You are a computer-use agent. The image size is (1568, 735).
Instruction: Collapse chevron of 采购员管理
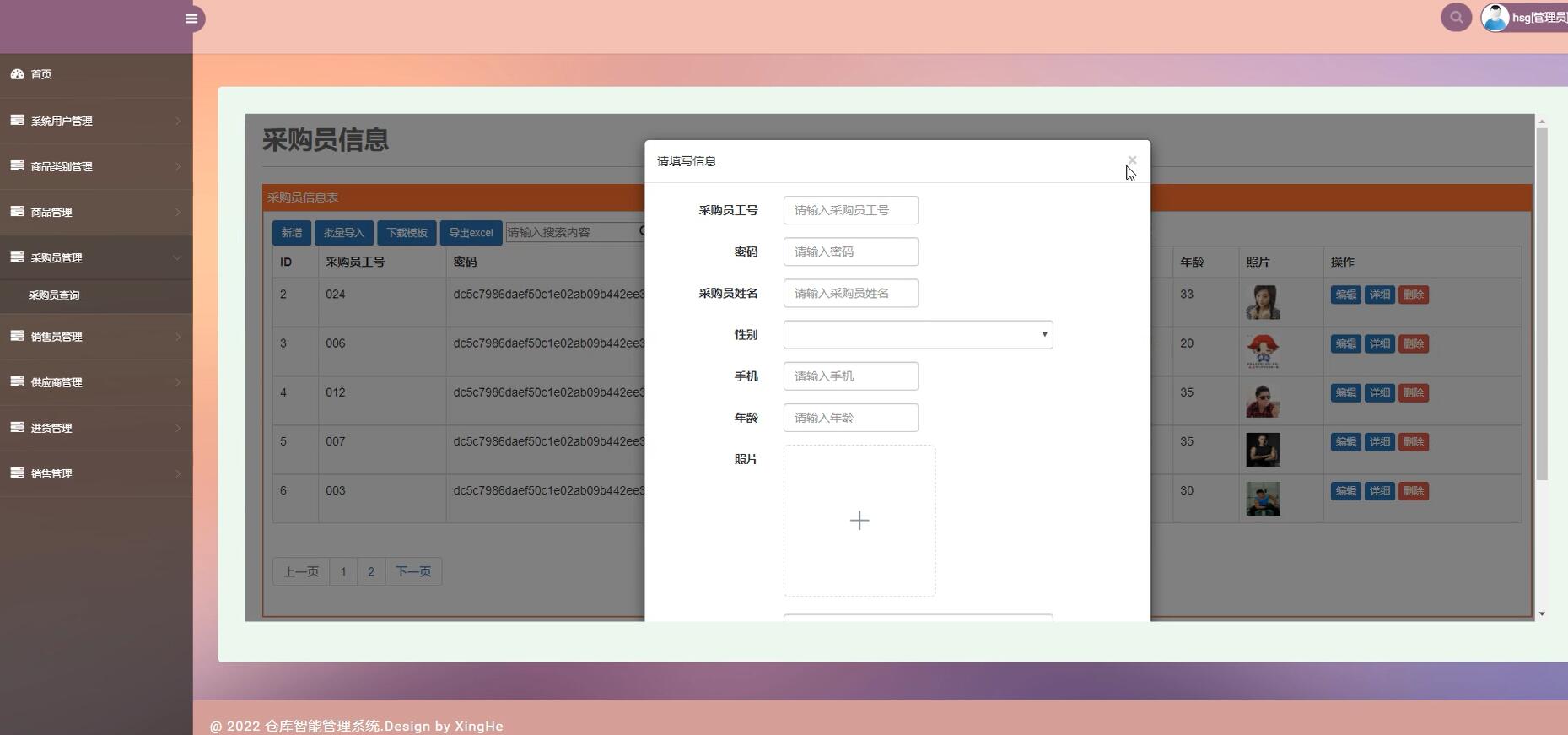[177, 257]
